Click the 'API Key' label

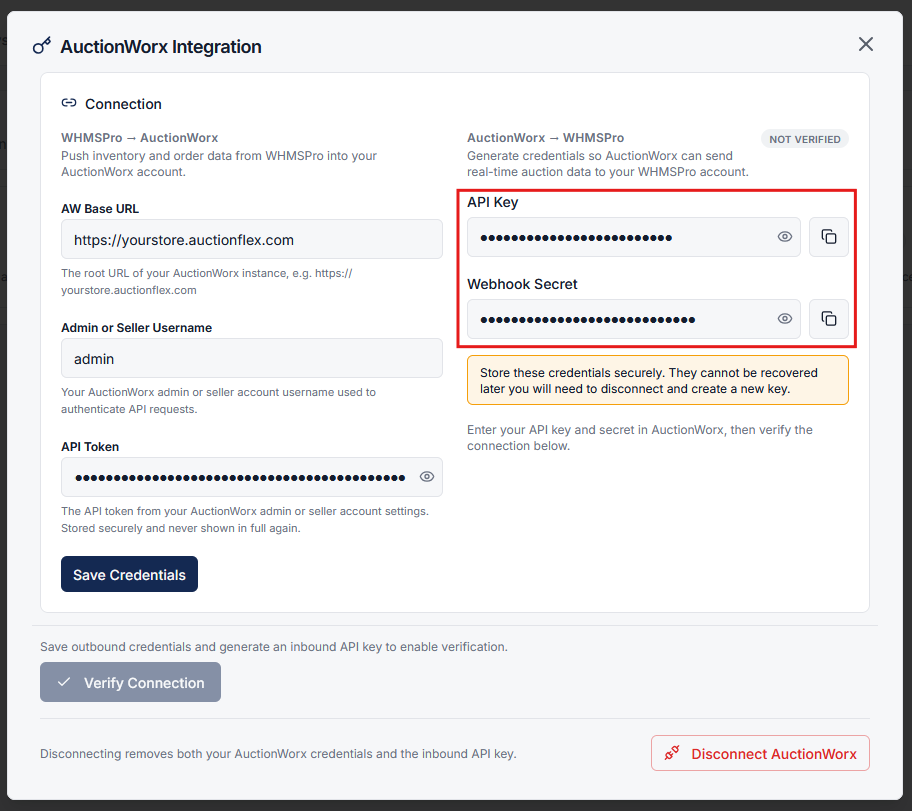492,202
